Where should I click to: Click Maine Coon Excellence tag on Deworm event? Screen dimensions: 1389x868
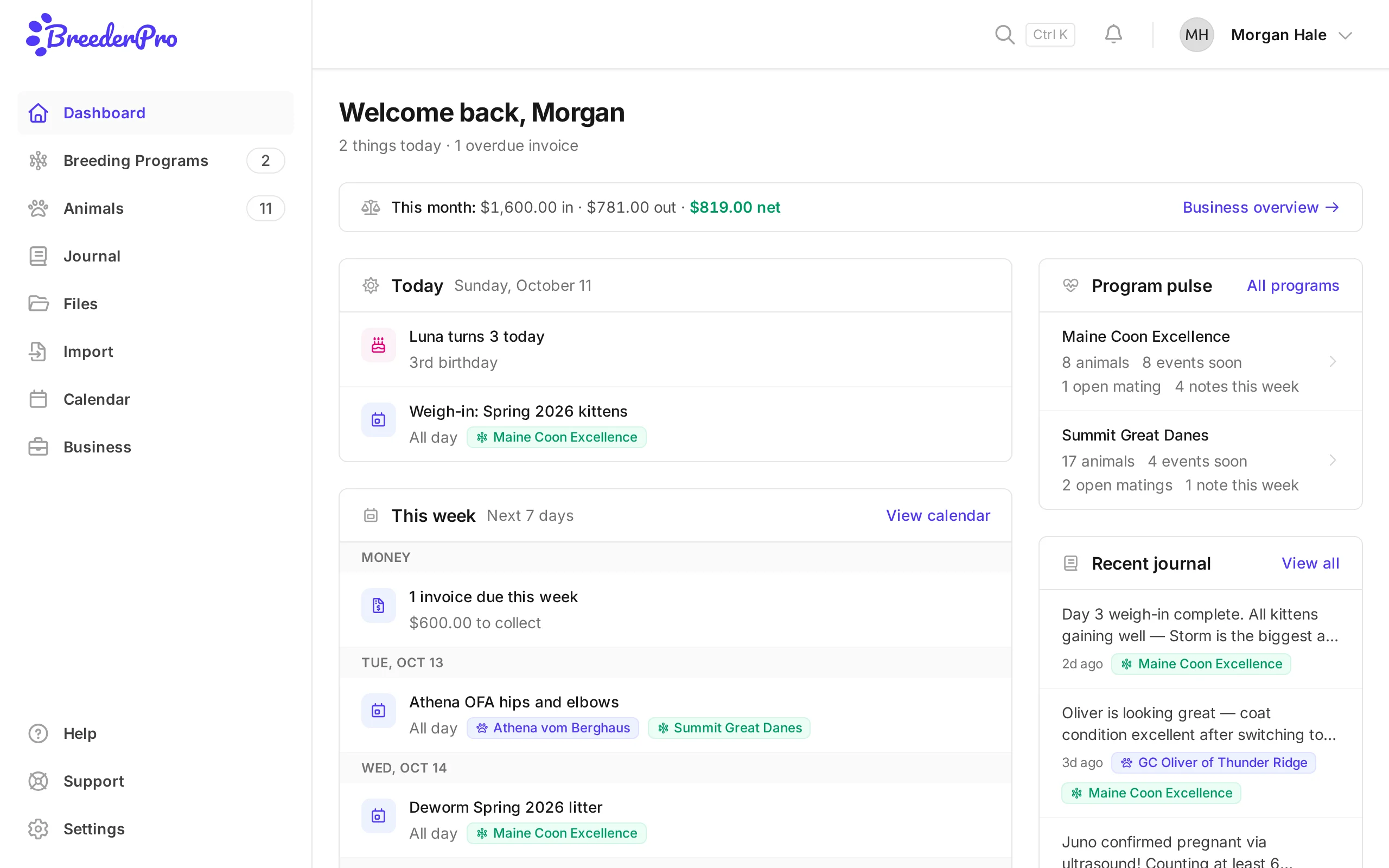pos(556,834)
